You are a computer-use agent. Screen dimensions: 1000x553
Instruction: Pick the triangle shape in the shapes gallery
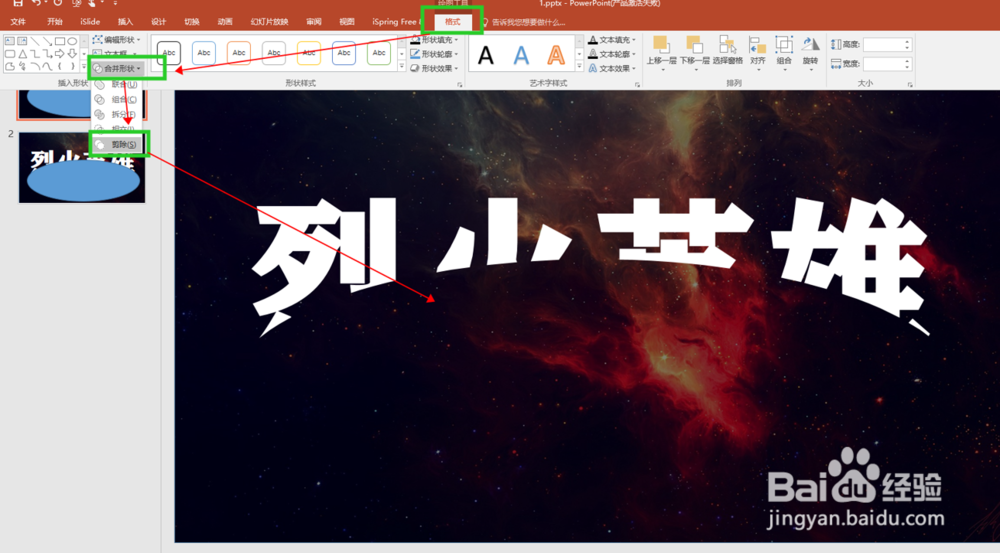click(x=22, y=54)
